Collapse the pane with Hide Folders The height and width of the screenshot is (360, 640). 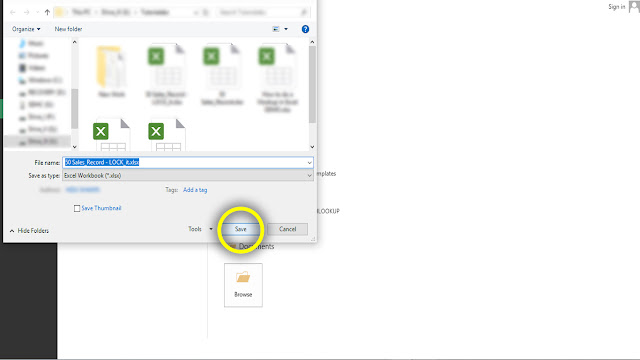(29, 231)
